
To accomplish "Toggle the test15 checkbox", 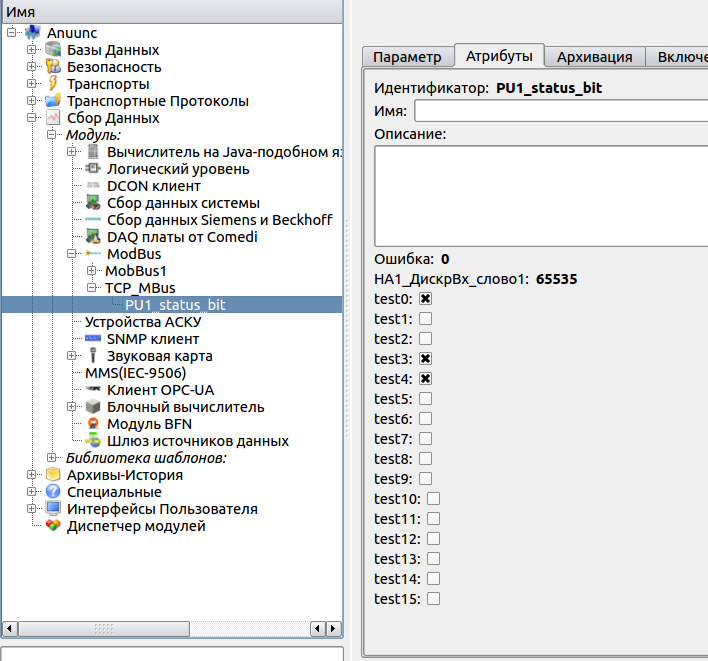I will pos(433,599).
